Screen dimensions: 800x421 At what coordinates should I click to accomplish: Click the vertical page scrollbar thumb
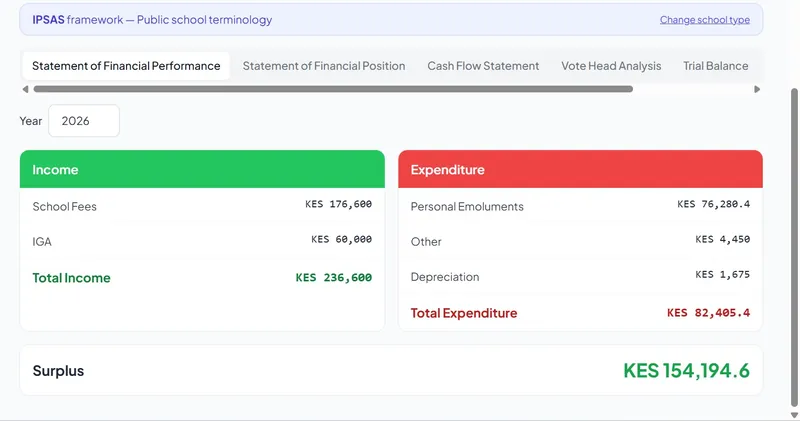794,247
